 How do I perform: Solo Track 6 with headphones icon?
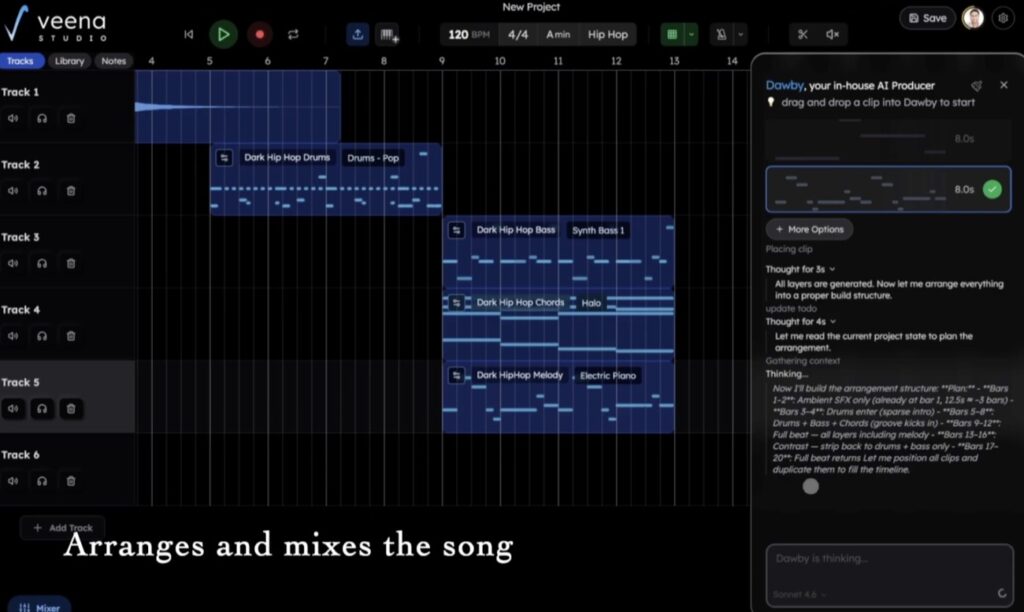coord(42,481)
